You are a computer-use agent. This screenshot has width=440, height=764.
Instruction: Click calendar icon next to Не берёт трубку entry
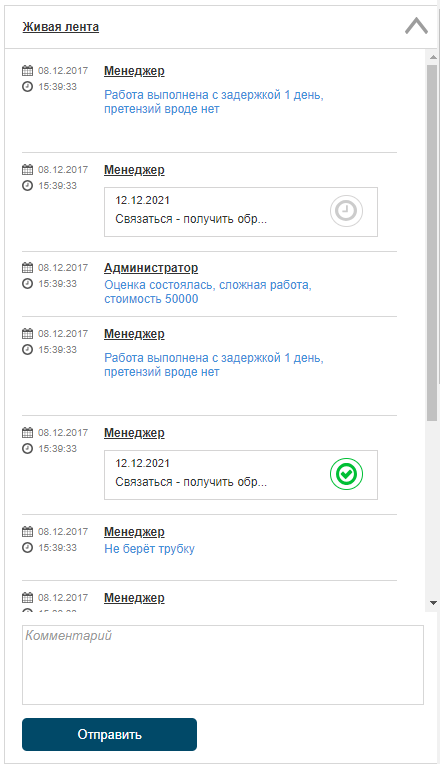click(28, 531)
